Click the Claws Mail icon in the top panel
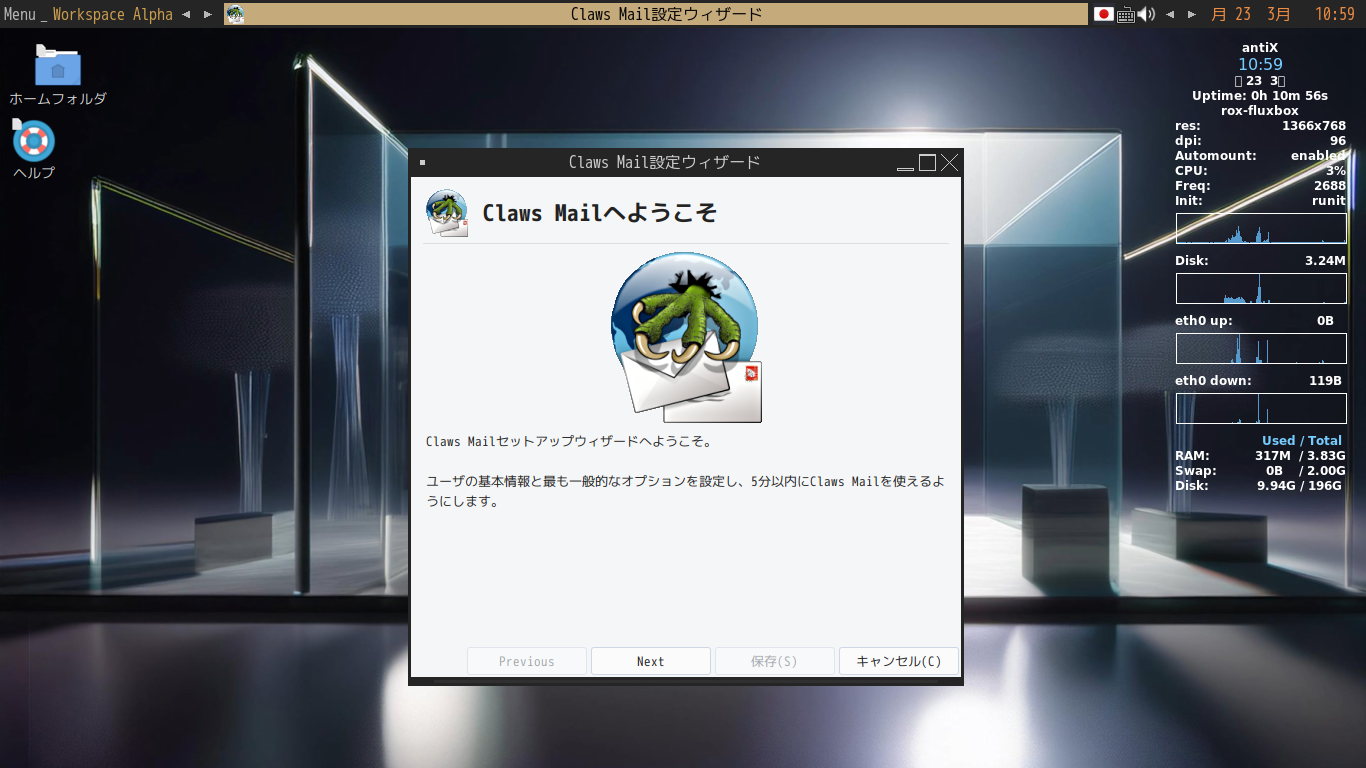 coord(235,14)
